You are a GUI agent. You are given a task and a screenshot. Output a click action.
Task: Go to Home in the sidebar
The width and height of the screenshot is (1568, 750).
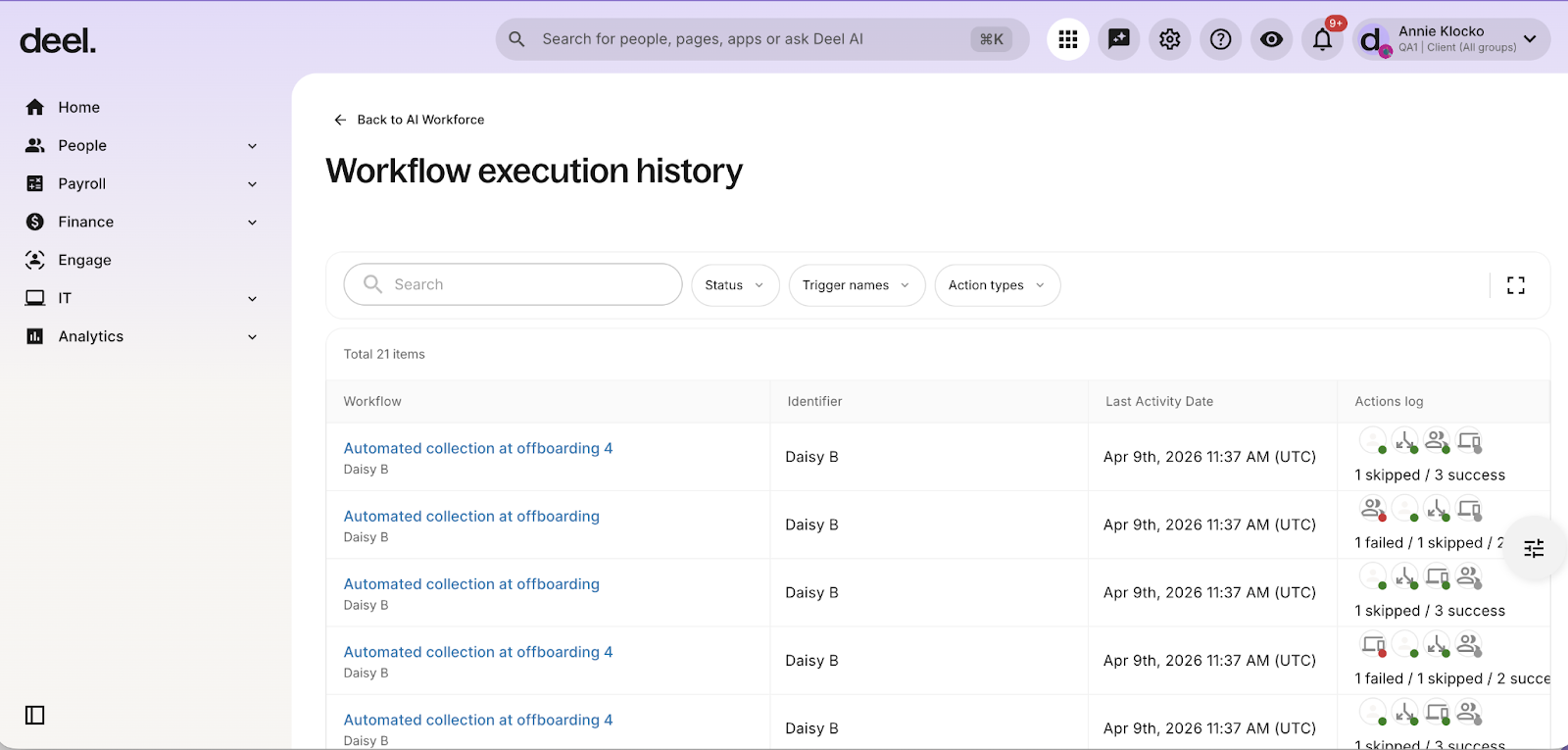[x=78, y=107]
